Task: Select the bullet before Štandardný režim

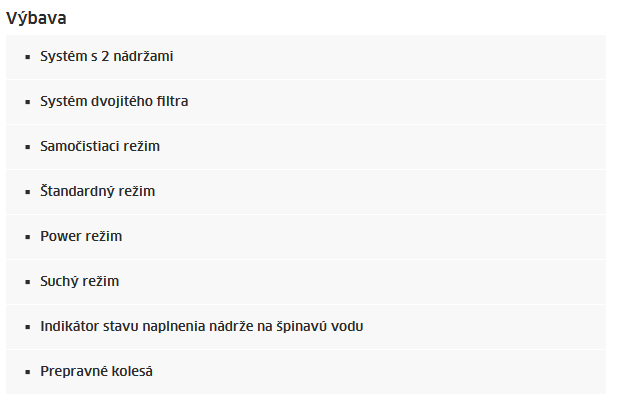Action: tap(28, 192)
